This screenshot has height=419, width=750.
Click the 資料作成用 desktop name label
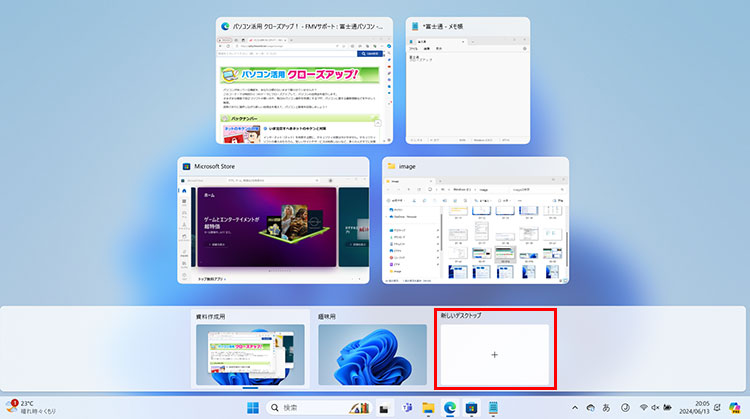coord(210,317)
